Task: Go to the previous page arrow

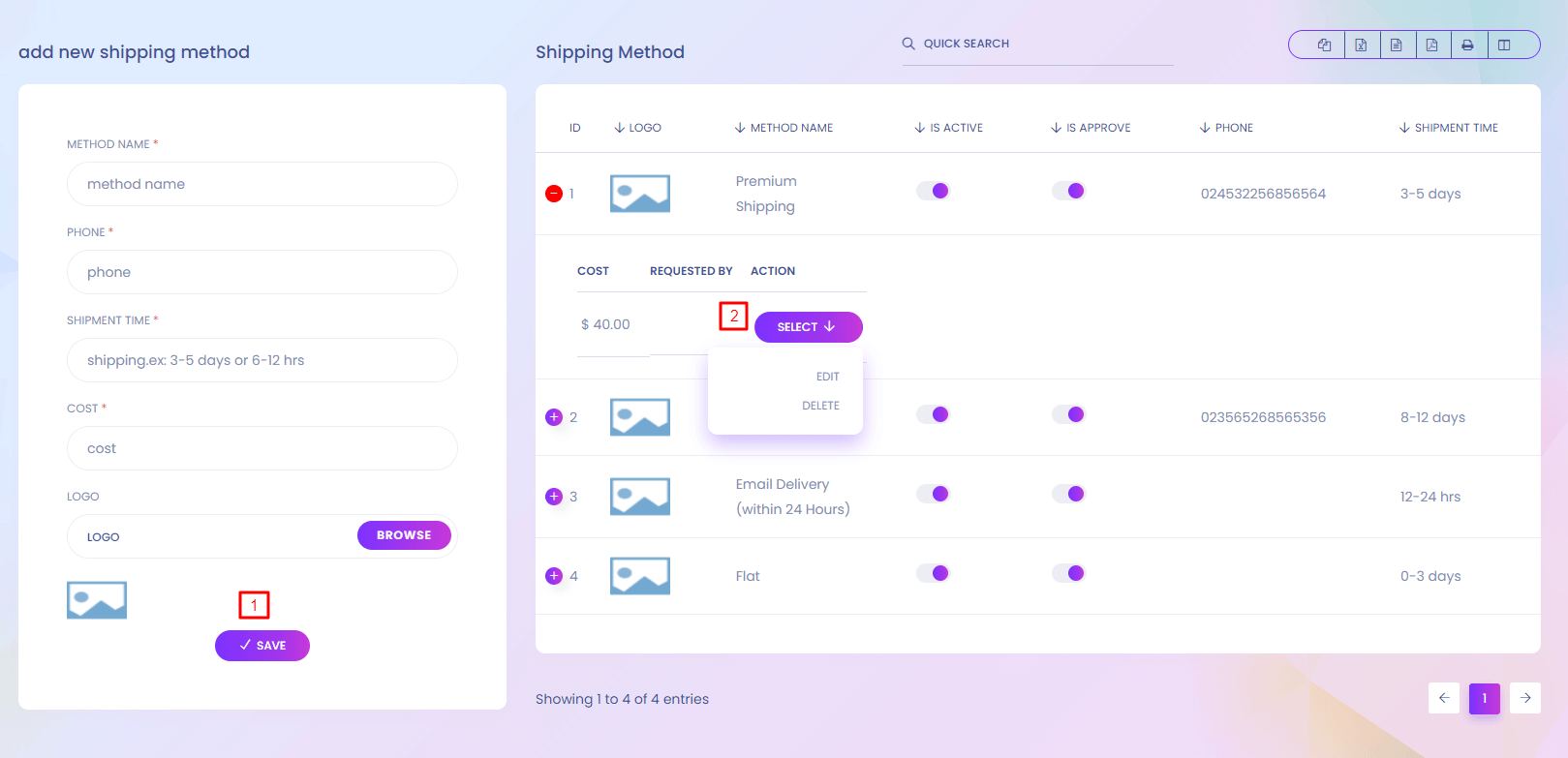Action: pos(1444,698)
